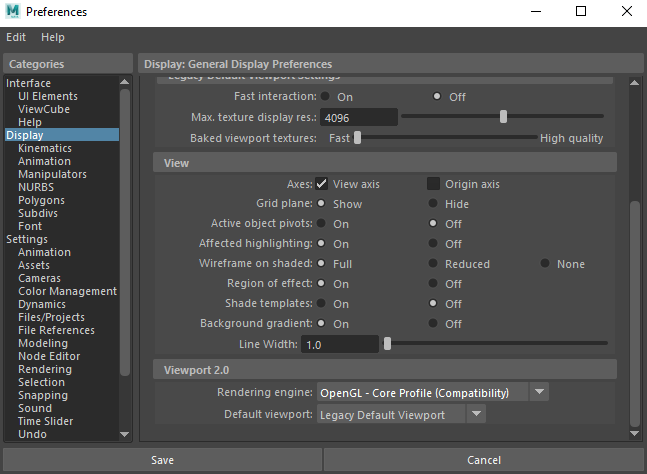Select ViewCube category
Viewport: 647px width, 474px height.
point(44,109)
